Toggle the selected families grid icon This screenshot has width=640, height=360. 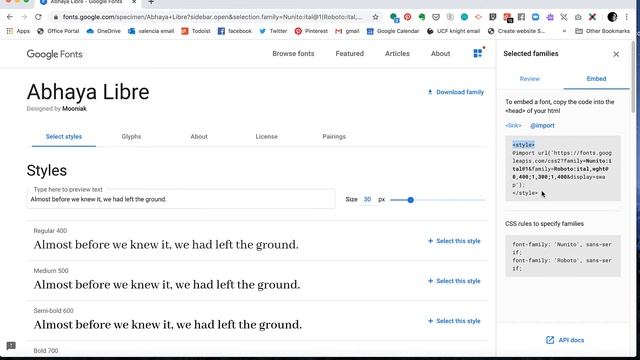478,53
